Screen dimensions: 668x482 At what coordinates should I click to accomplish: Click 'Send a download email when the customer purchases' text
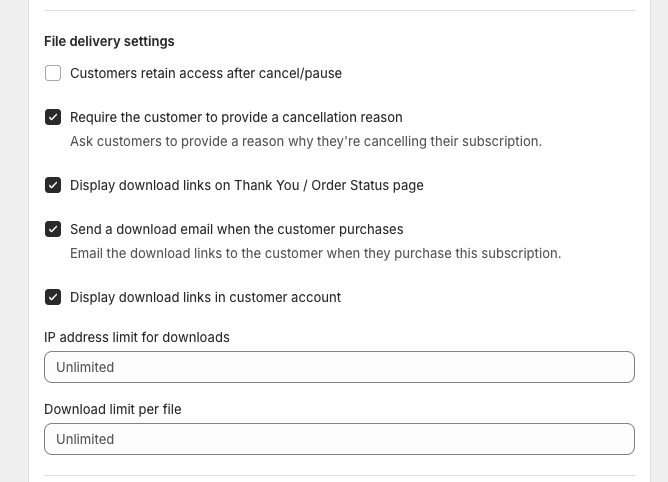pyautogui.click(x=237, y=229)
